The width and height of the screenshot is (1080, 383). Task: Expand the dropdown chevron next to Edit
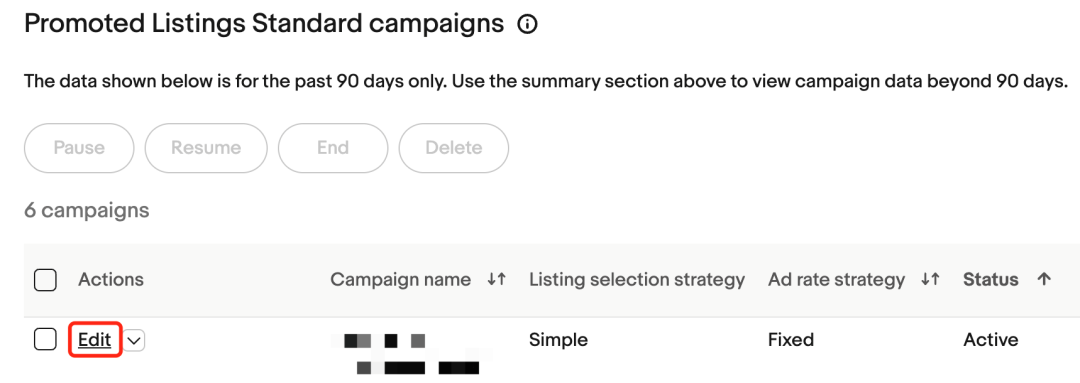(x=135, y=340)
